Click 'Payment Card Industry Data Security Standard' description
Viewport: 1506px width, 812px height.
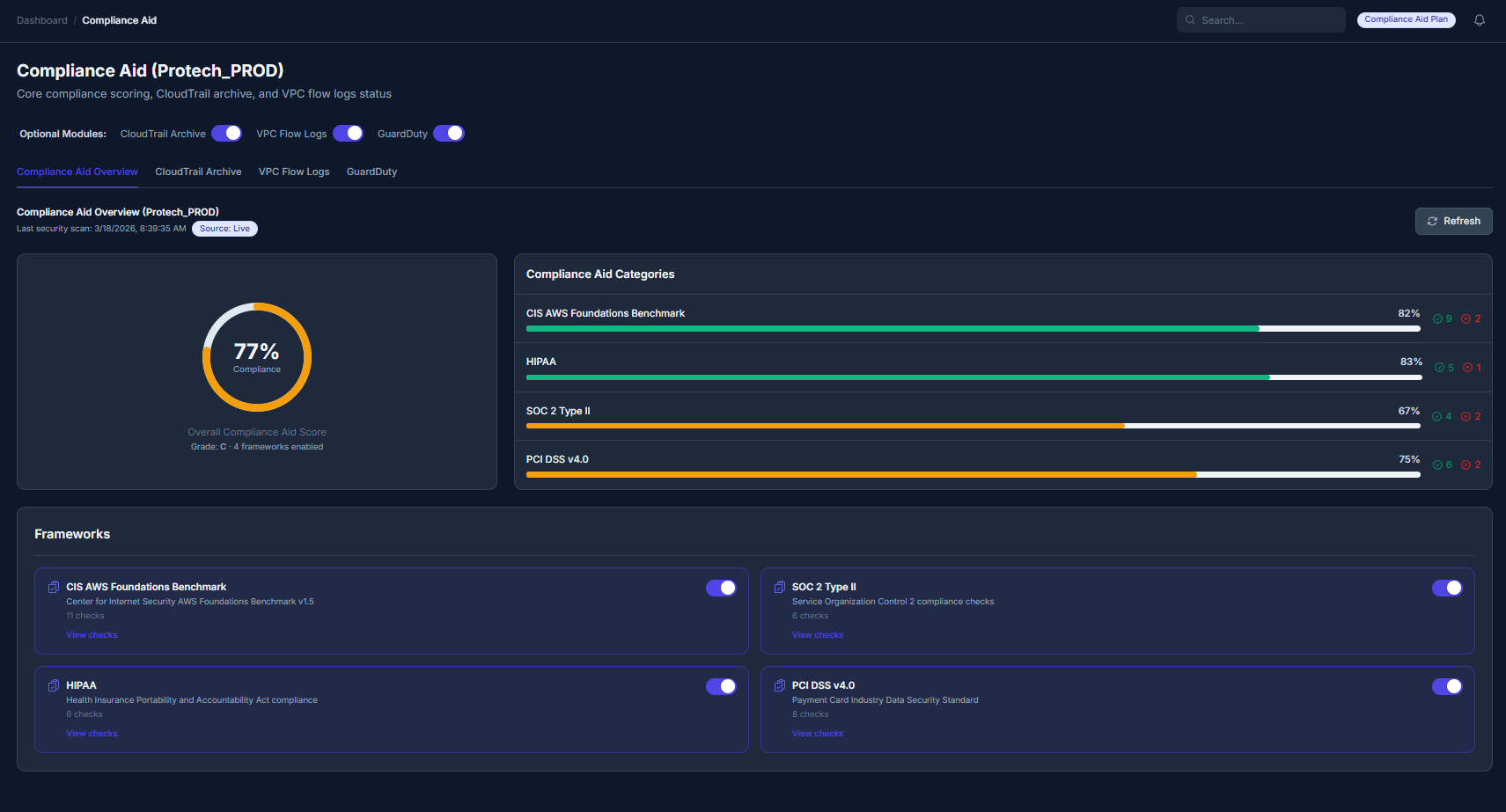click(x=885, y=700)
